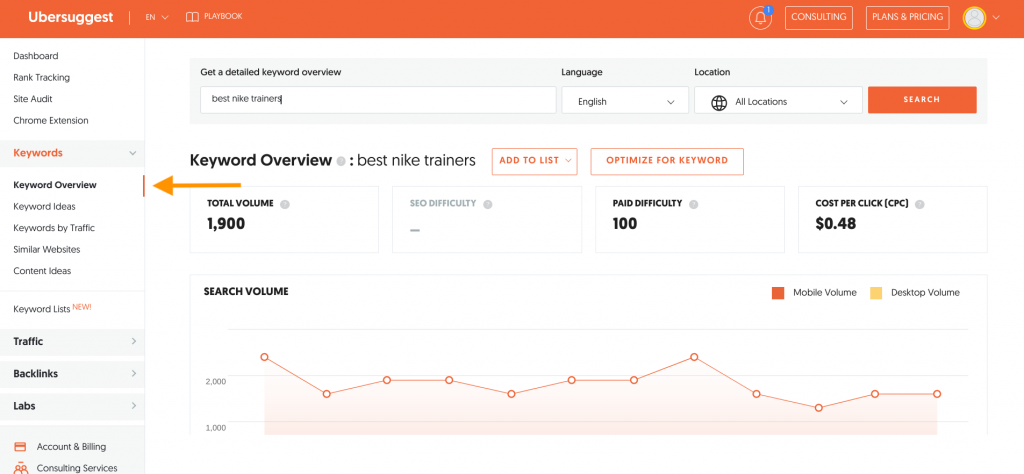This screenshot has width=1024, height=474.
Task: Click the Account & Billing card icon
Action: tap(20, 447)
